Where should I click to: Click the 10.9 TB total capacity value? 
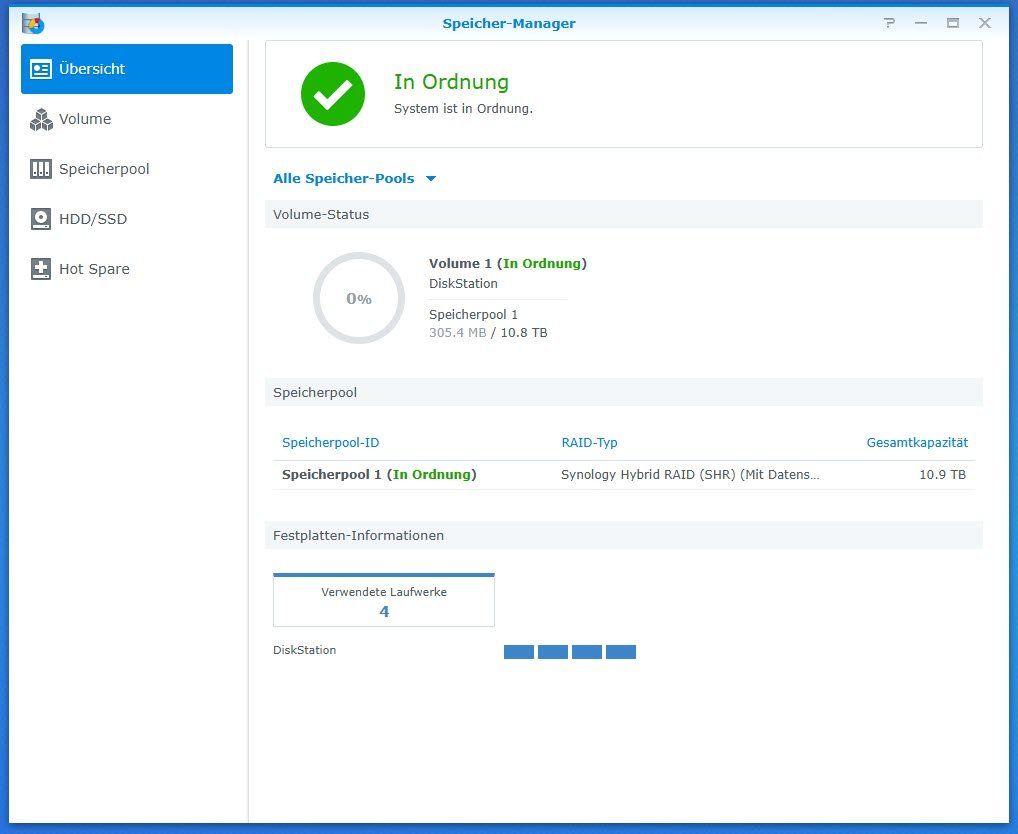943,475
